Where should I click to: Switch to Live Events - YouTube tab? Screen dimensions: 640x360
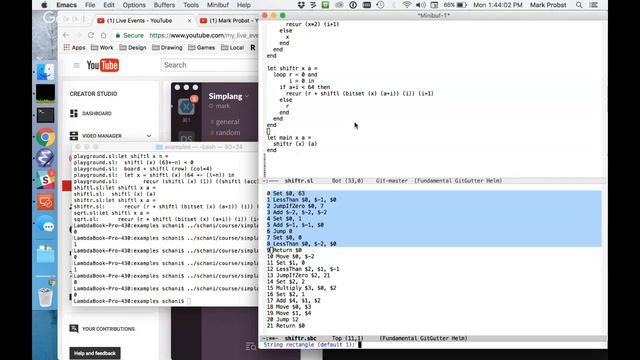[x=139, y=20]
